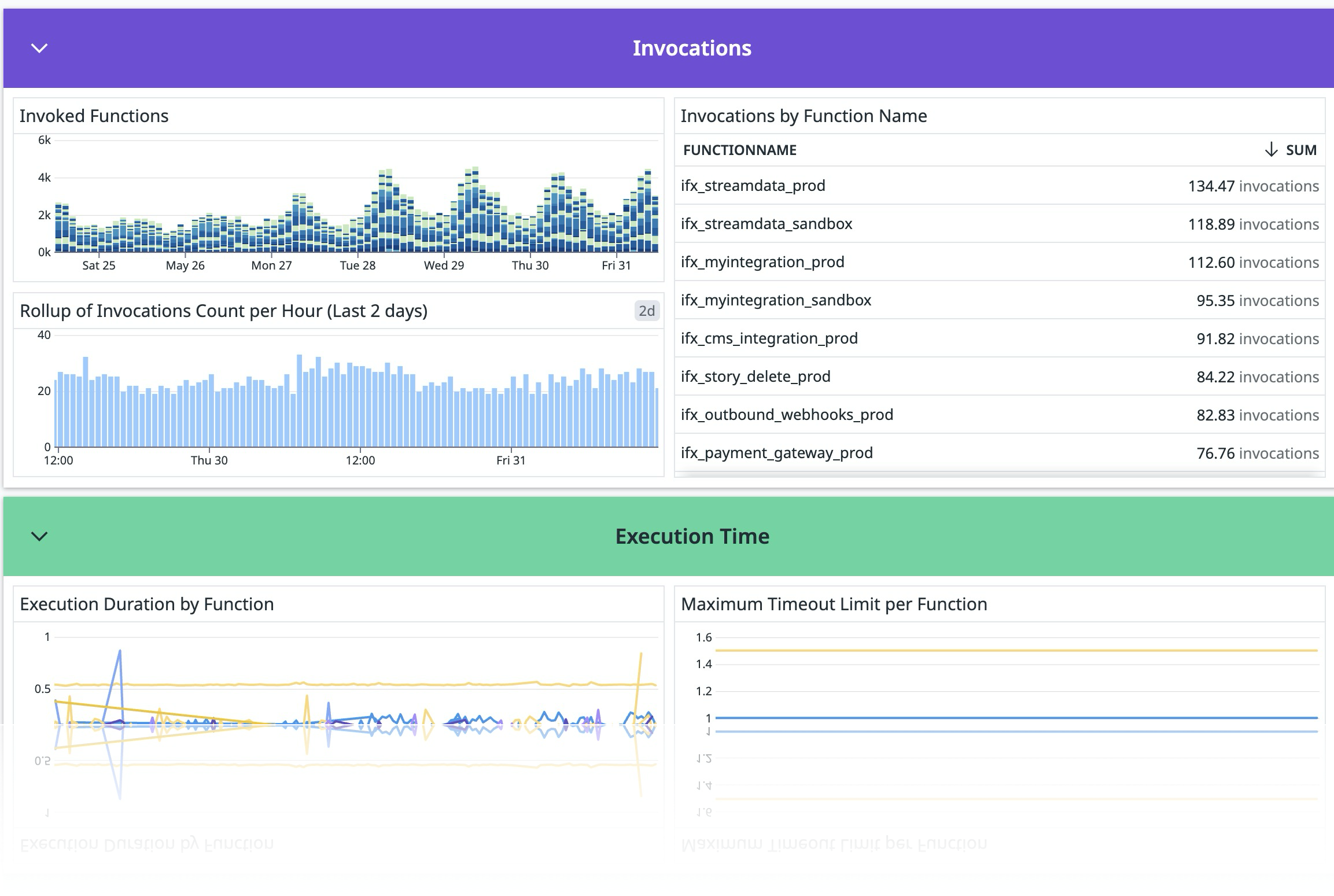The image size is (1334, 896).
Task: Click the Execution Duration by Function title
Action: pos(147,604)
